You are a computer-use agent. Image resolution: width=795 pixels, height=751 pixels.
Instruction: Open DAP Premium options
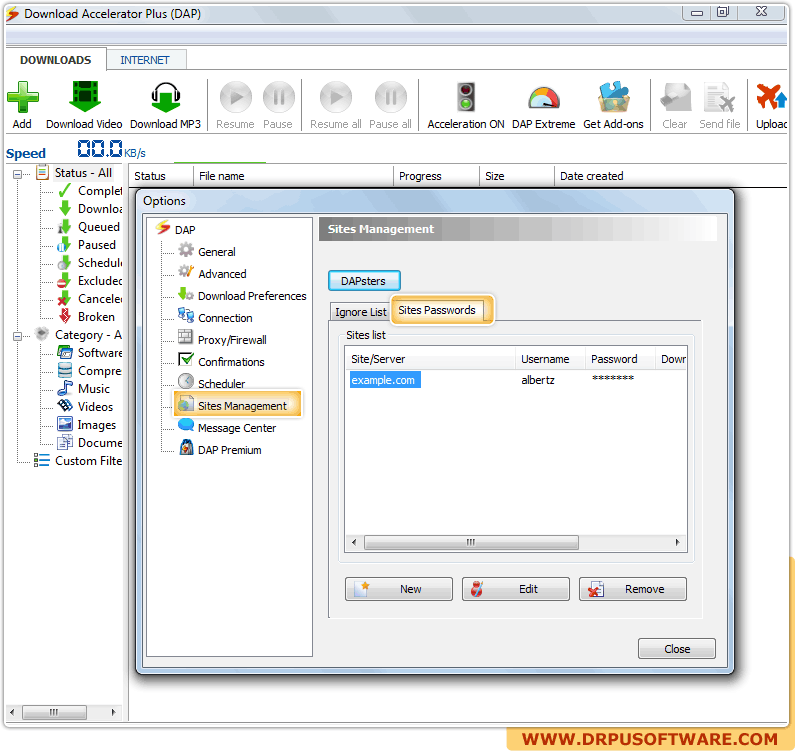click(x=220, y=450)
